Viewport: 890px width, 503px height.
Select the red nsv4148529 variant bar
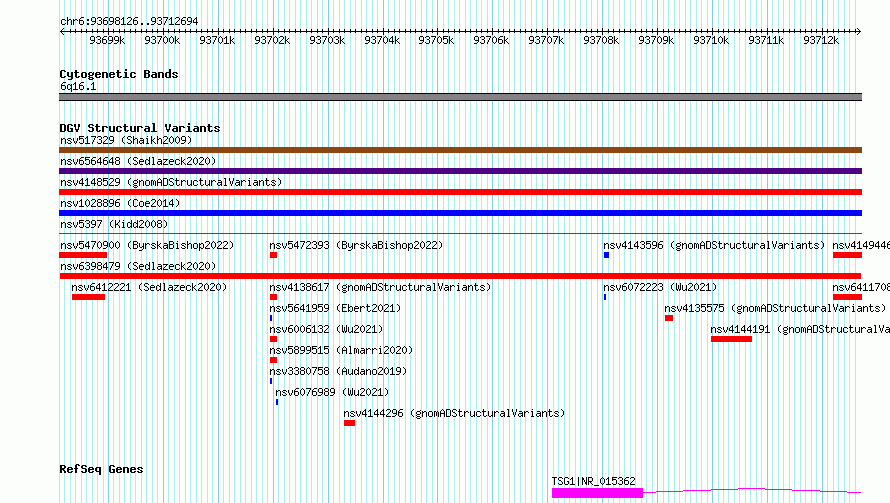(x=460, y=192)
